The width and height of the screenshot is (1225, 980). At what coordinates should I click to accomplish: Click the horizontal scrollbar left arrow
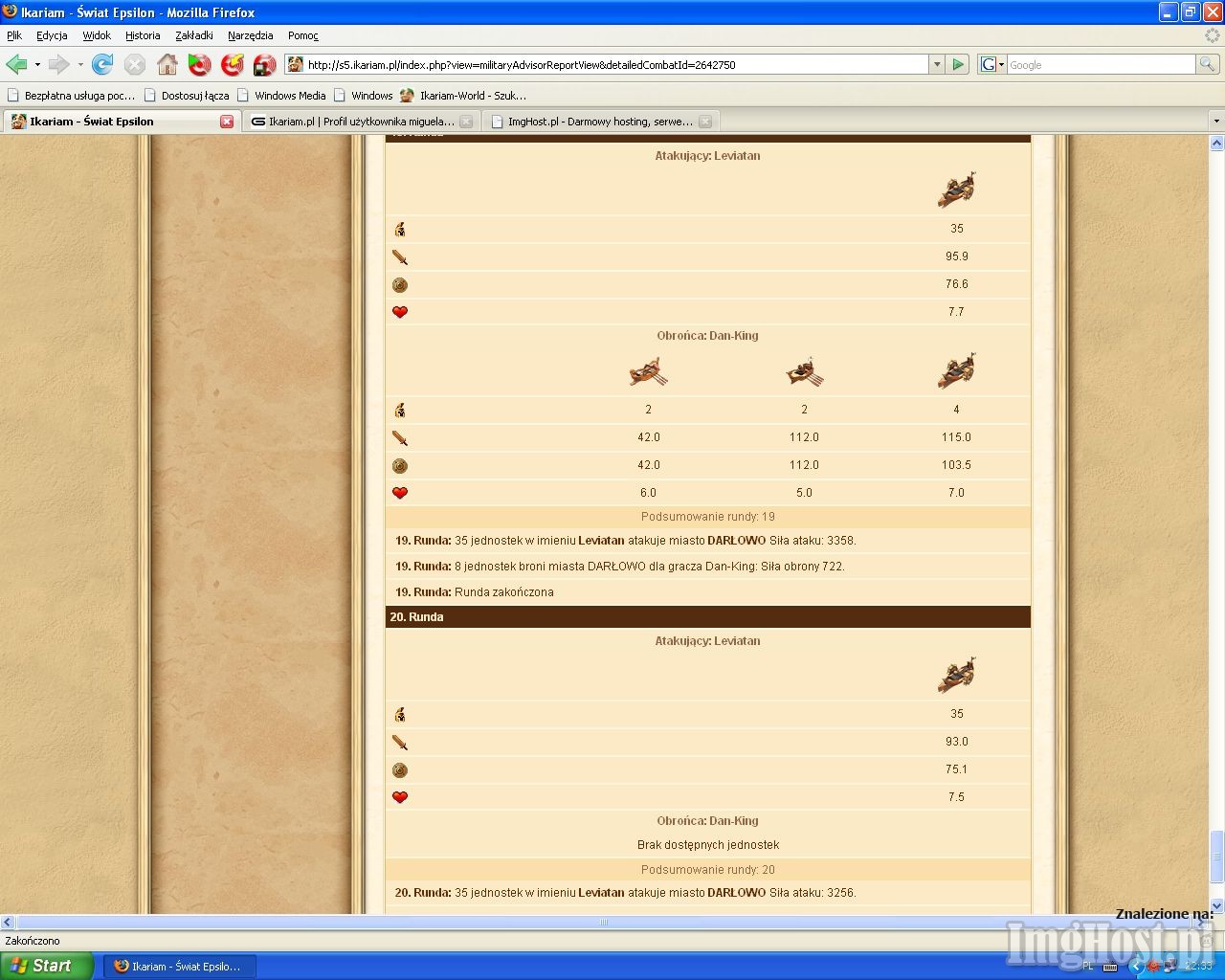[x=8, y=923]
